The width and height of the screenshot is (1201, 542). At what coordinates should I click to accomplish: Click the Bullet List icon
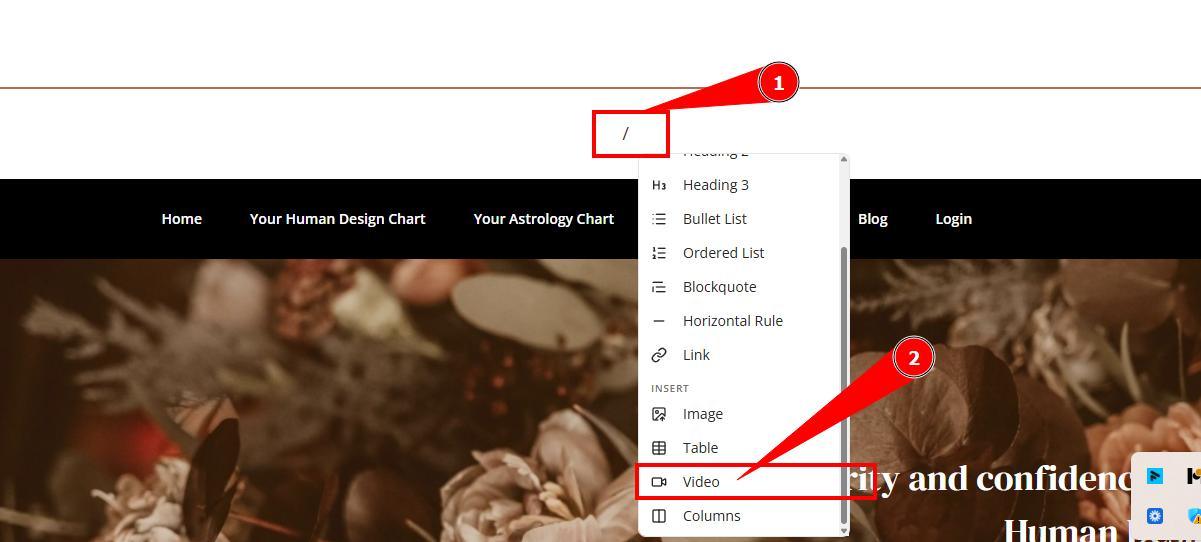659,219
